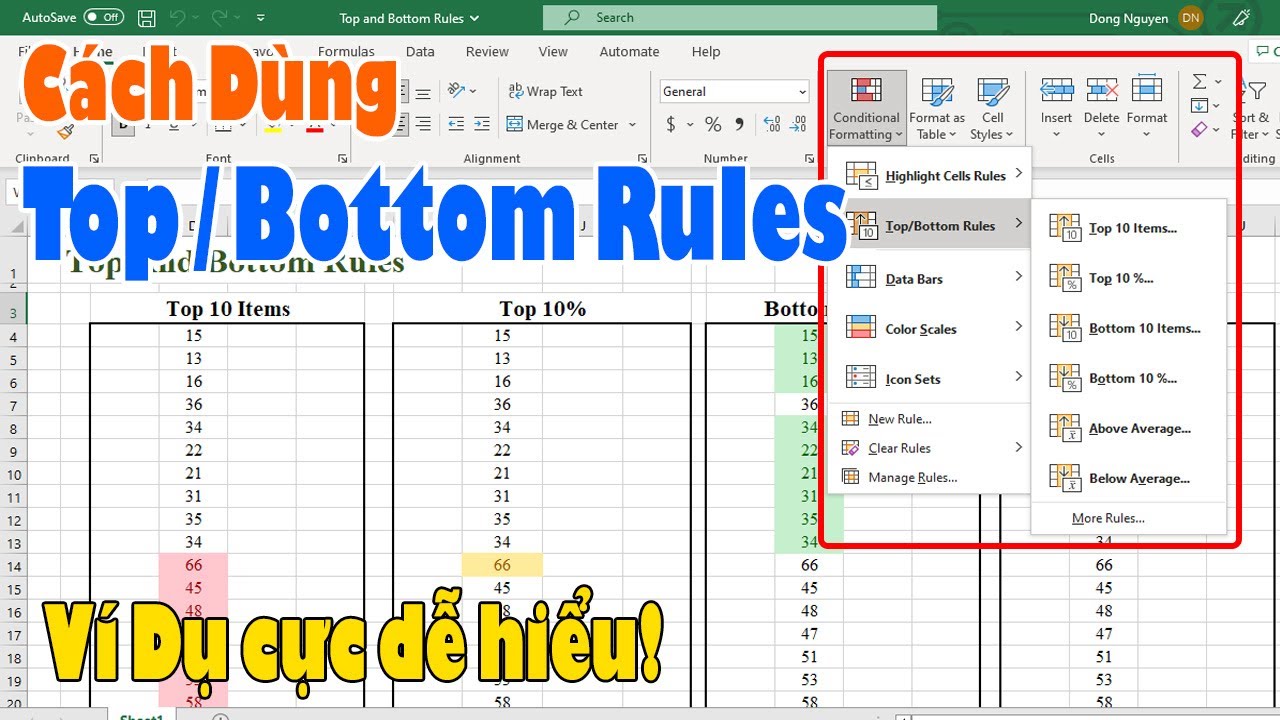Switch to the Formulas tab
The height and width of the screenshot is (720, 1280).
coord(346,51)
